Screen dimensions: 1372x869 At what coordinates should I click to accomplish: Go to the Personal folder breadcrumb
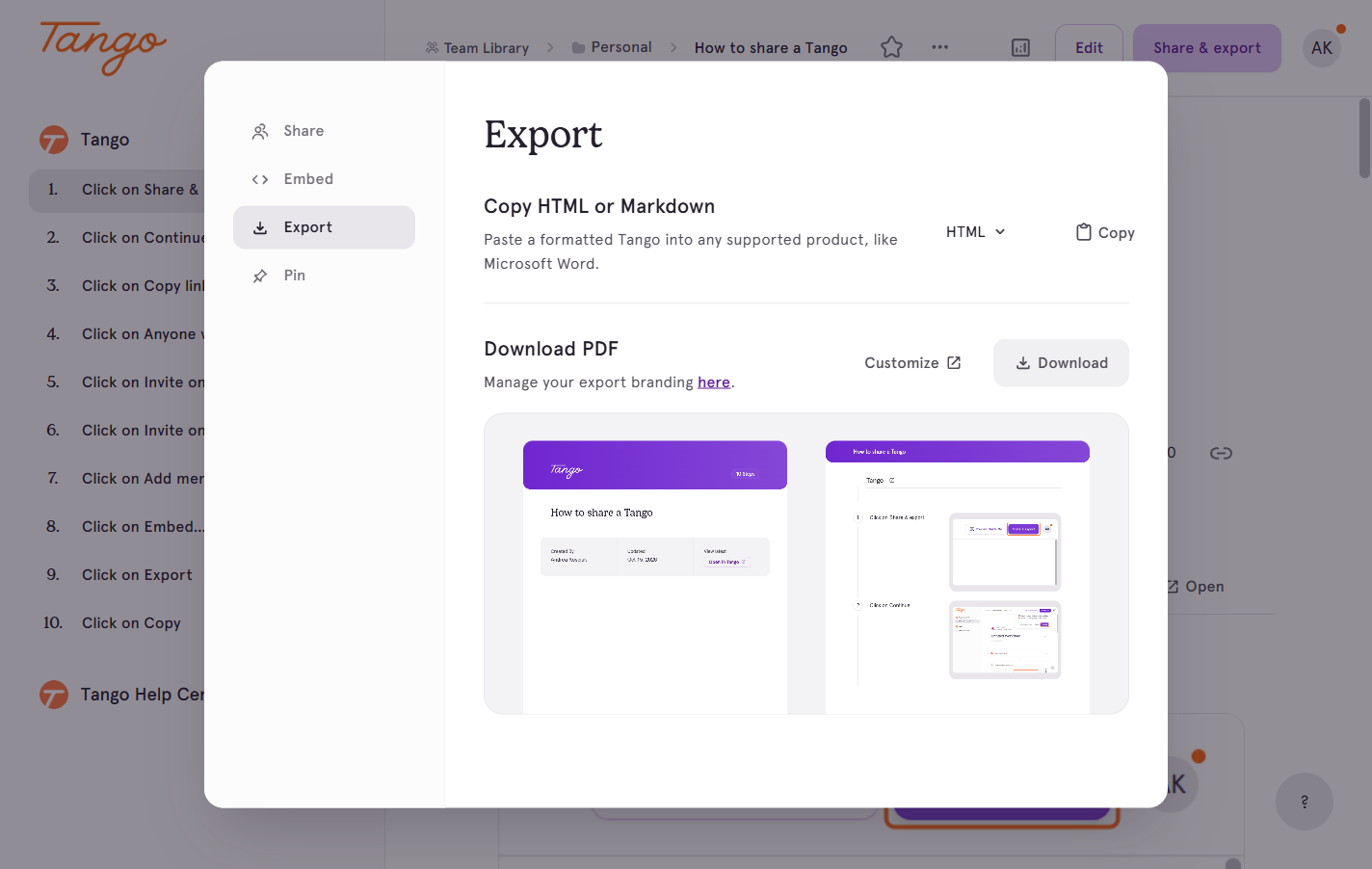click(x=612, y=47)
